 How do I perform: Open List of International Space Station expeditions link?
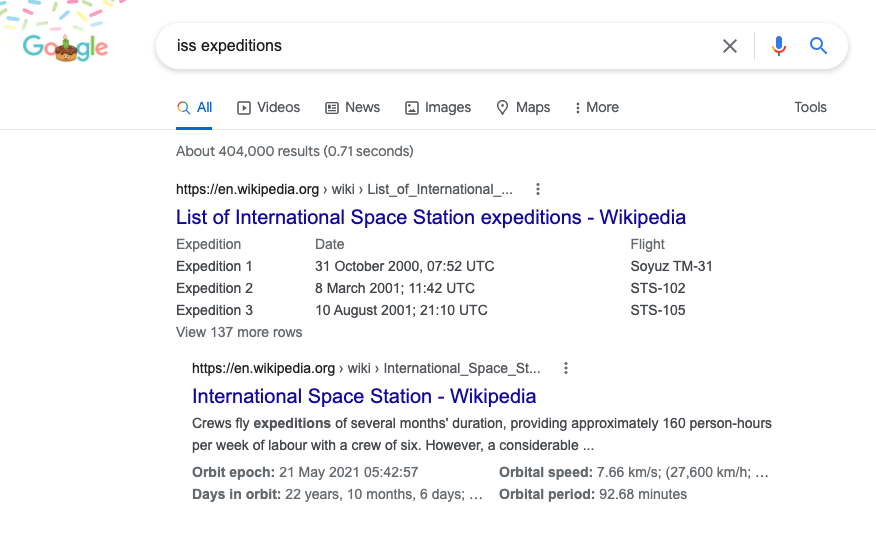(x=431, y=217)
